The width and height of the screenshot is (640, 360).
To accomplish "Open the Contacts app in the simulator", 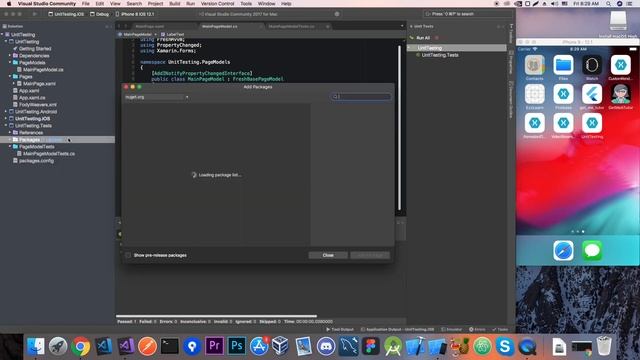I will (x=534, y=65).
